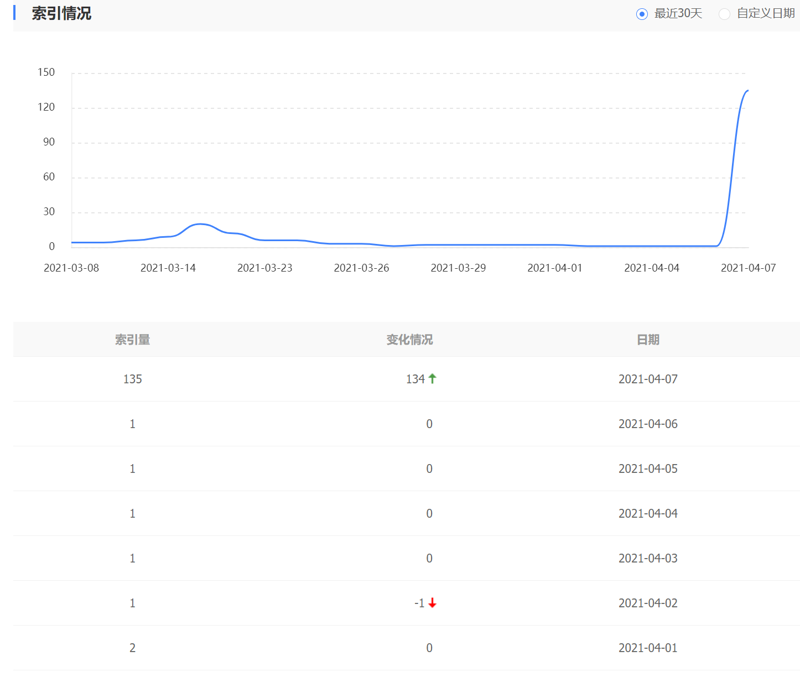Click the 2021-03-26 x-axis label
The width and height of the screenshot is (800, 677).
pyautogui.click(x=361, y=268)
